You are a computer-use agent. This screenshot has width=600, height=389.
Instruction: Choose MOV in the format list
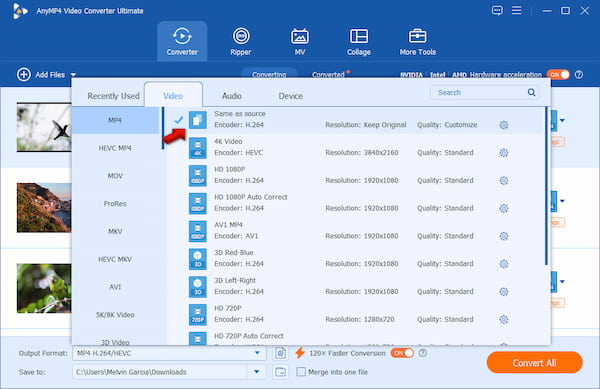[x=115, y=176]
